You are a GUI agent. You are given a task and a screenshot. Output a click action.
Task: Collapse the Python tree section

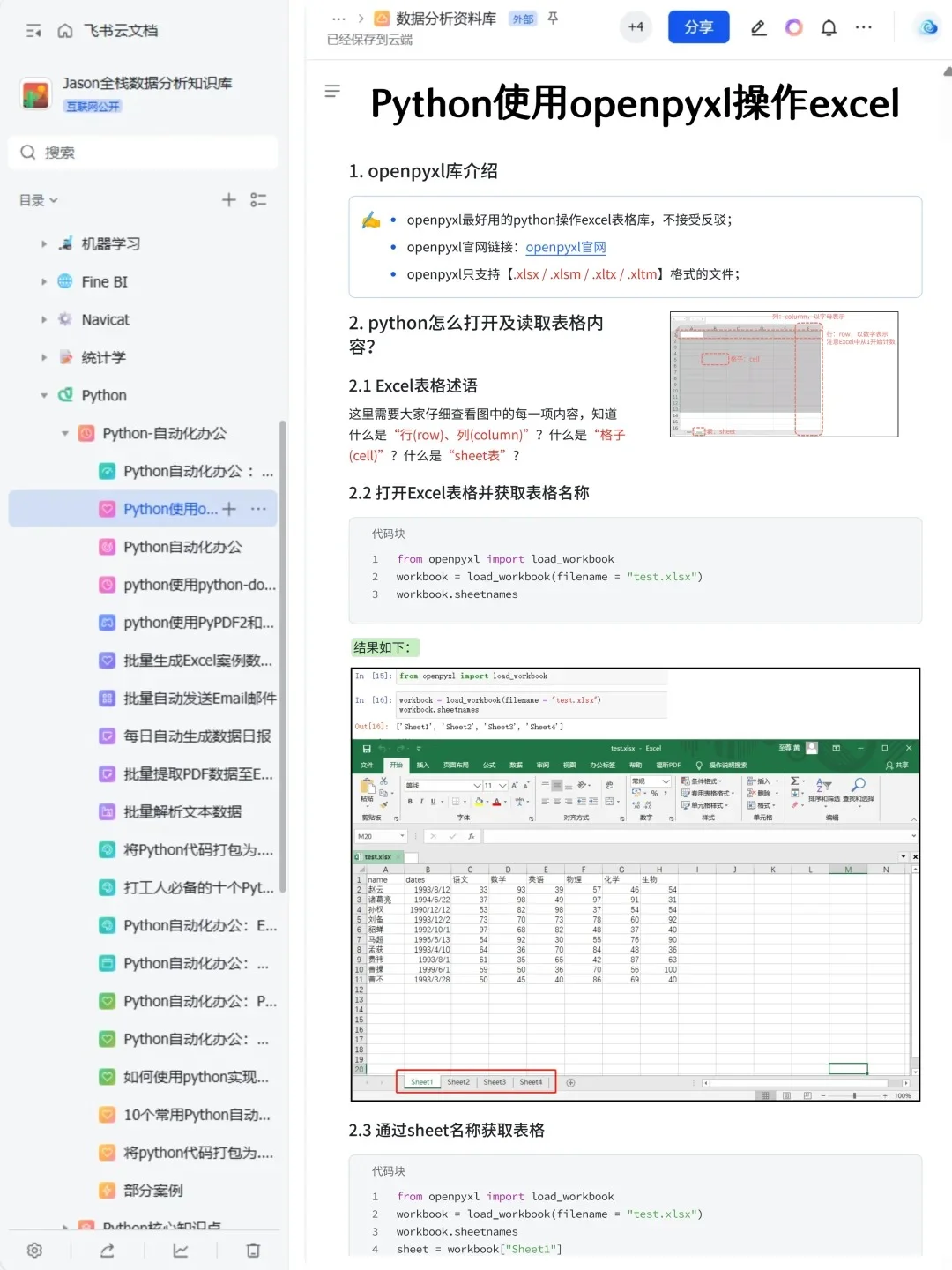point(44,395)
